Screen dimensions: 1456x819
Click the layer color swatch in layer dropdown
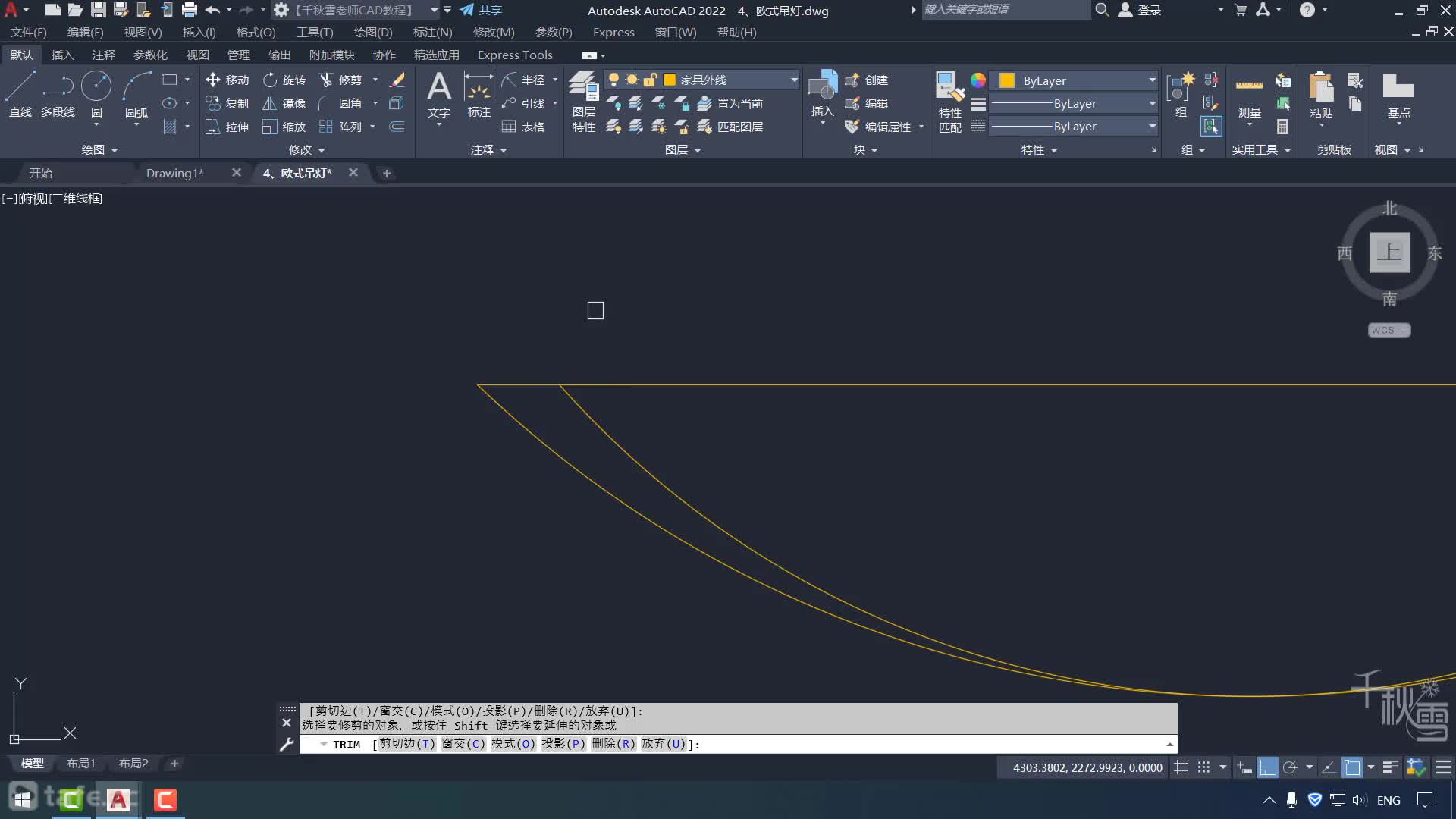(670, 80)
